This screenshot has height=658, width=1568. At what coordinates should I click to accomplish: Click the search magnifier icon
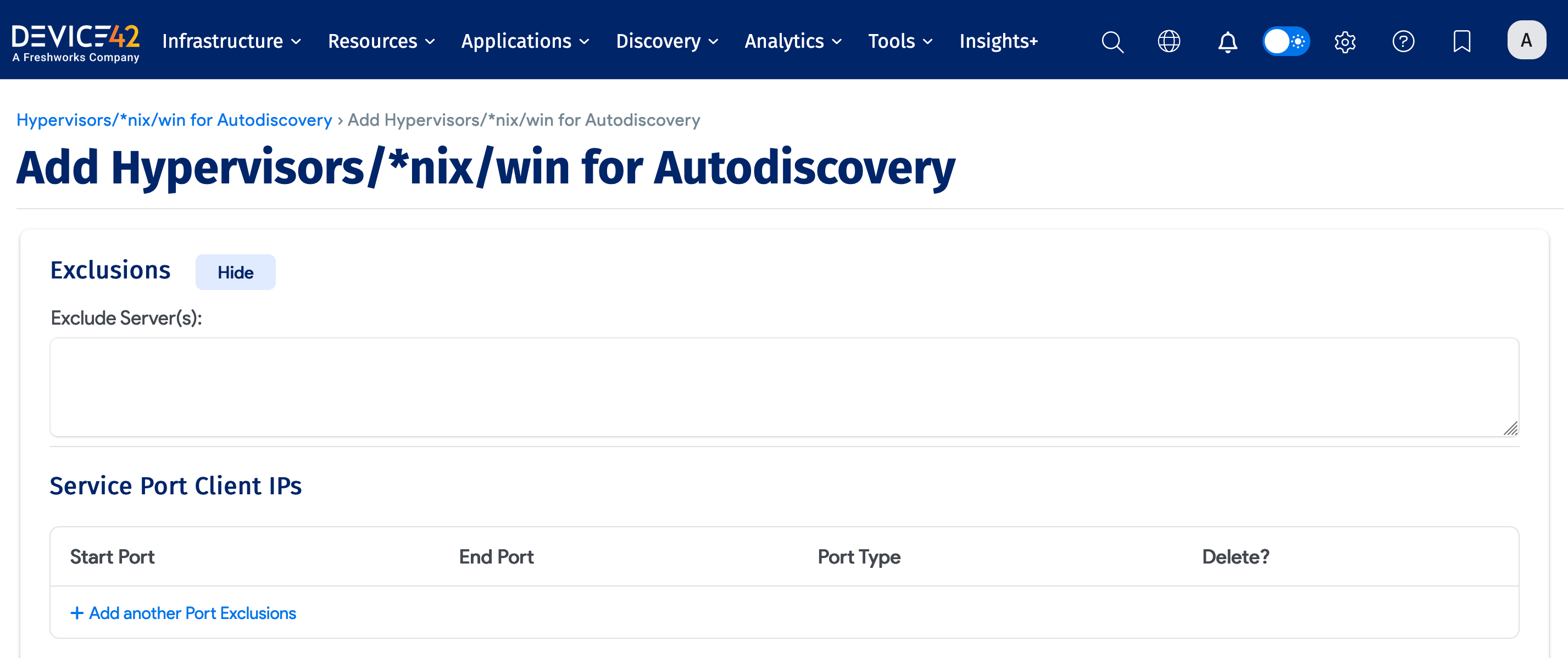pos(1112,41)
